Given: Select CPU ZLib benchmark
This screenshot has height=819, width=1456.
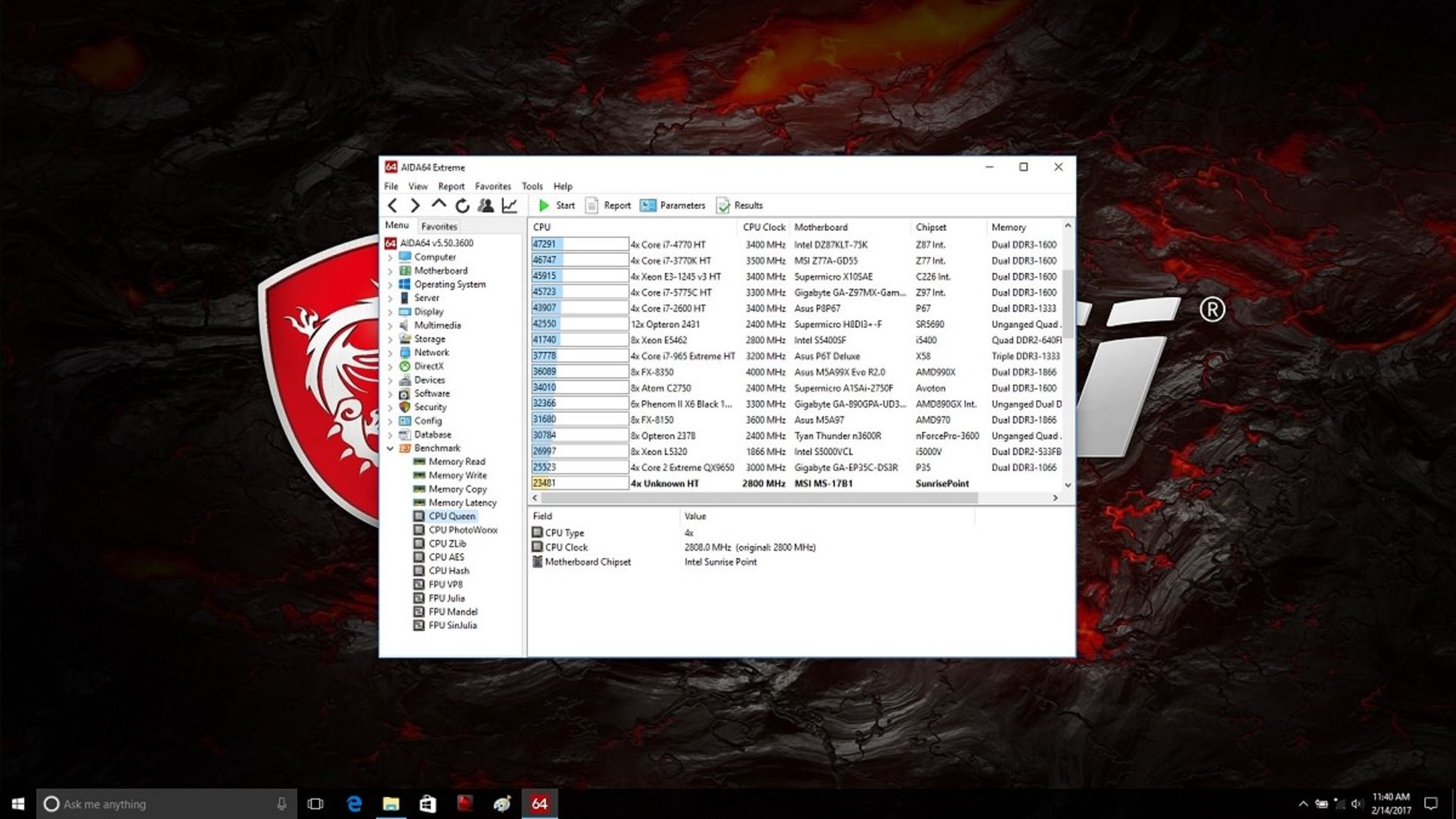Looking at the screenshot, I should tap(447, 544).
